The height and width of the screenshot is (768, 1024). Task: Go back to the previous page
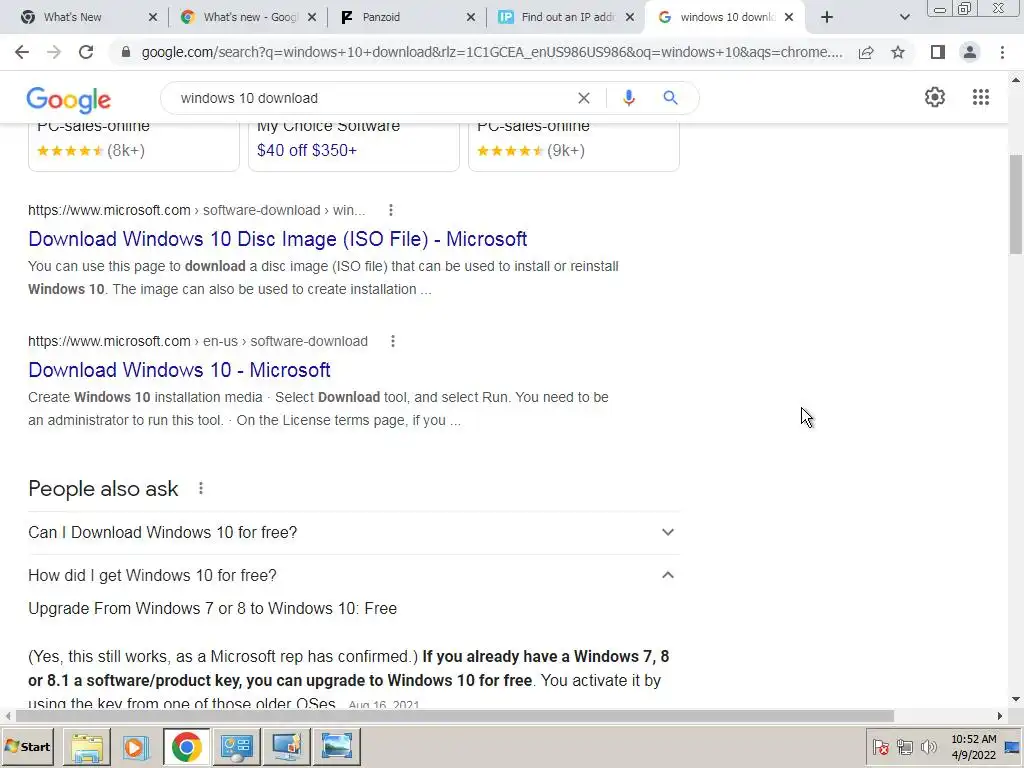click(x=22, y=52)
